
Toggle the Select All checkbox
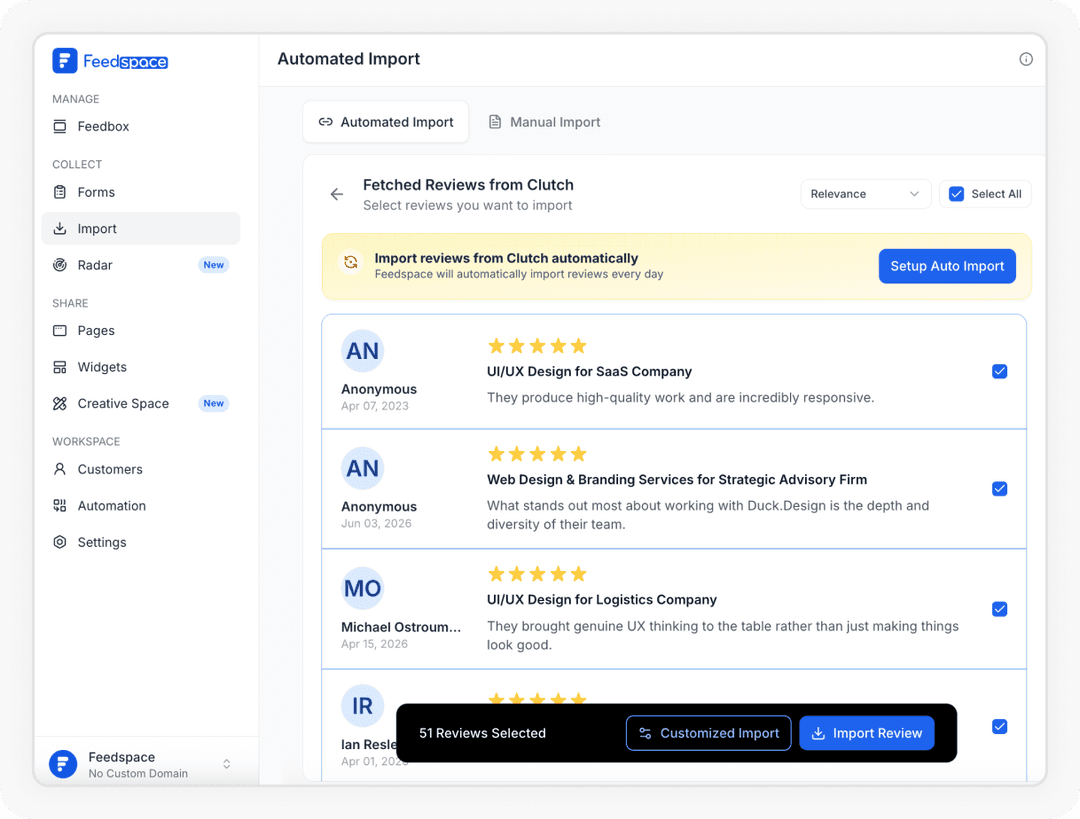[x=956, y=194]
